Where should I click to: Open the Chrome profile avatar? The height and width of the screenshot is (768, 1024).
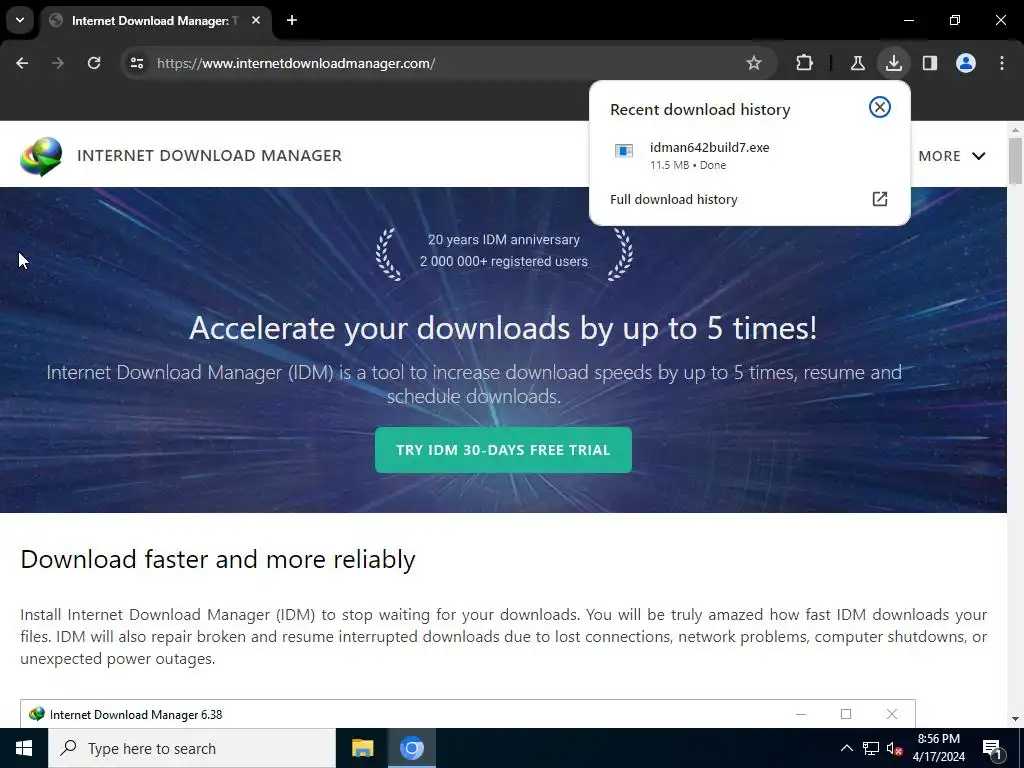coord(966,63)
